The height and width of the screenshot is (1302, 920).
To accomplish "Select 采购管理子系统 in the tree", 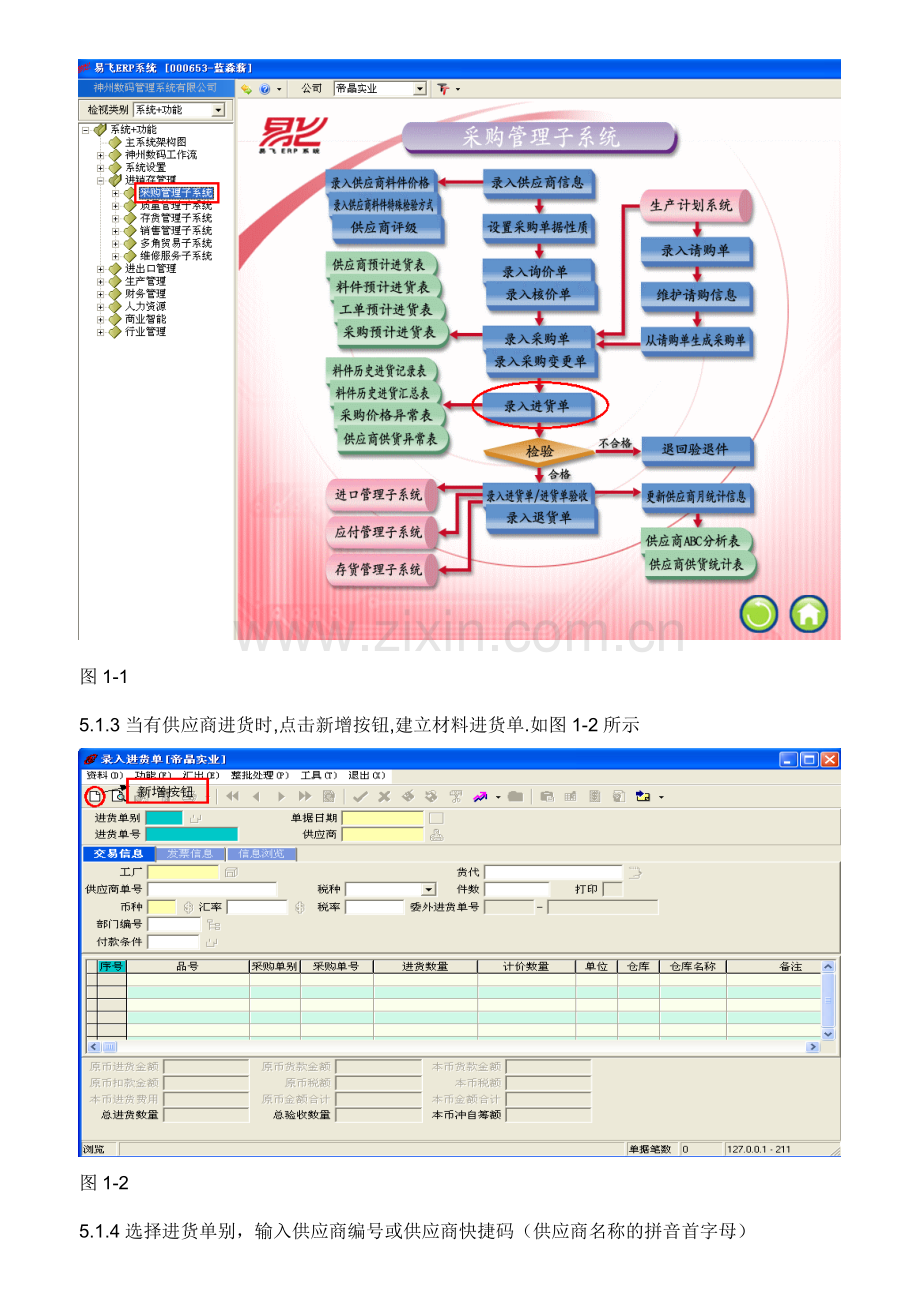I will pos(176,193).
